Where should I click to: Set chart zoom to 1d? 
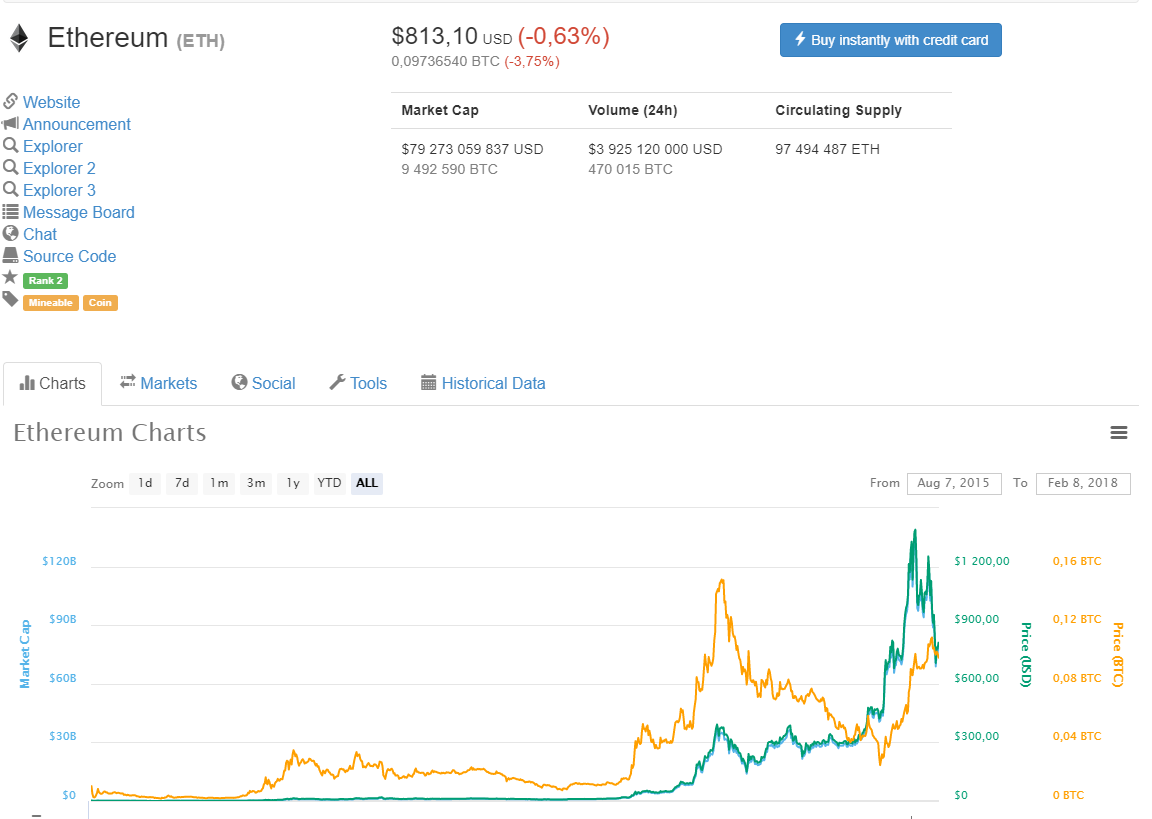[145, 483]
